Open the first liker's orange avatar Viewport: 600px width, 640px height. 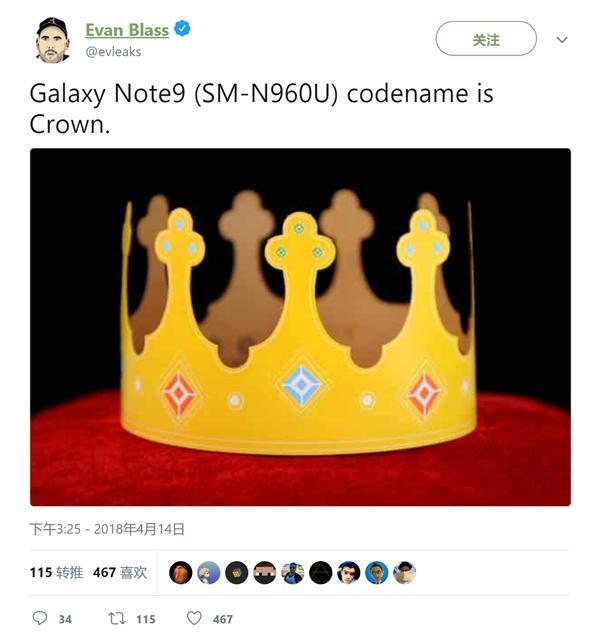(180, 572)
